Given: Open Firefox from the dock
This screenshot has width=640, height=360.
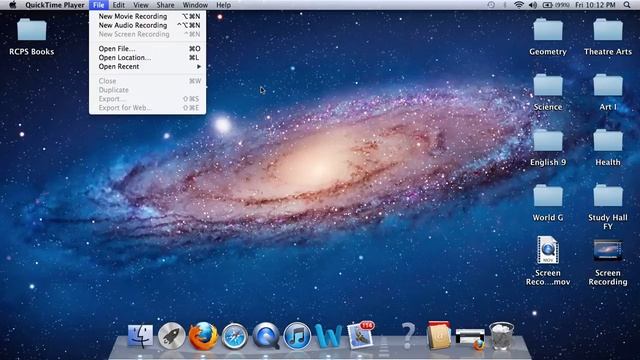Looking at the screenshot, I should (x=203, y=336).
